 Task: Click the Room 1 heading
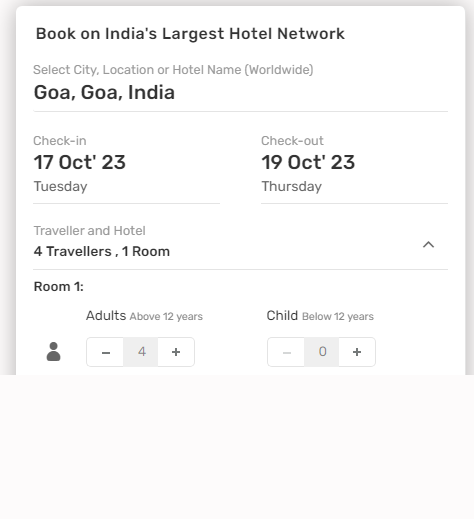tap(59, 287)
